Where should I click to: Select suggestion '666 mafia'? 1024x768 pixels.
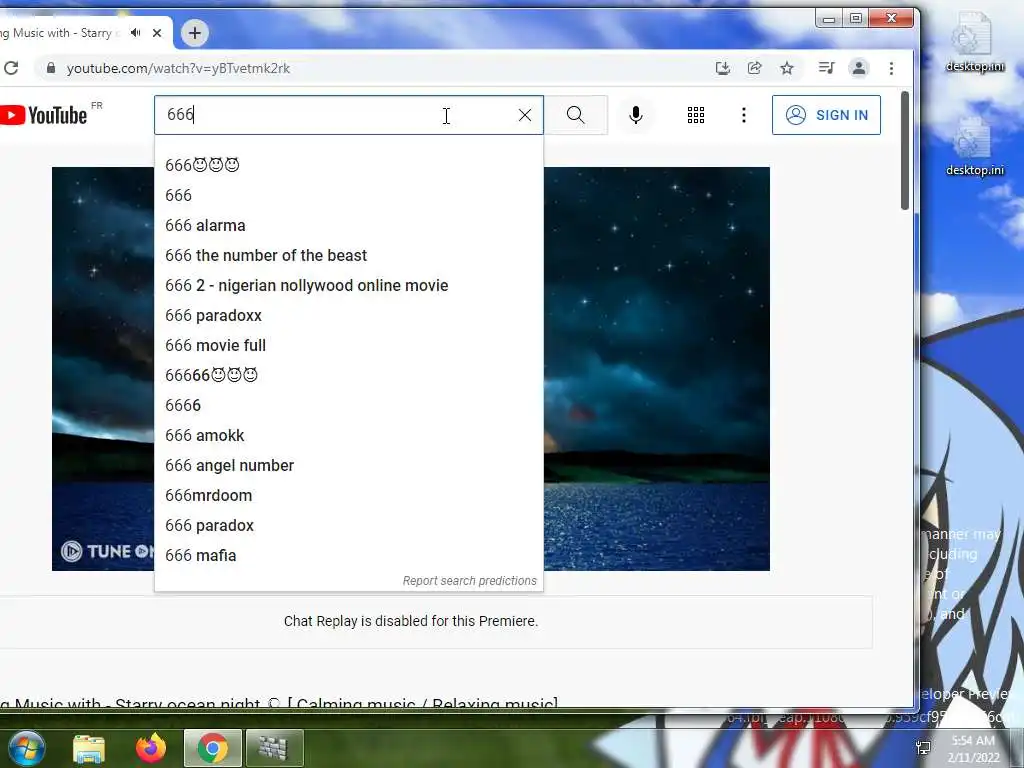pyautogui.click(x=349, y=556)
